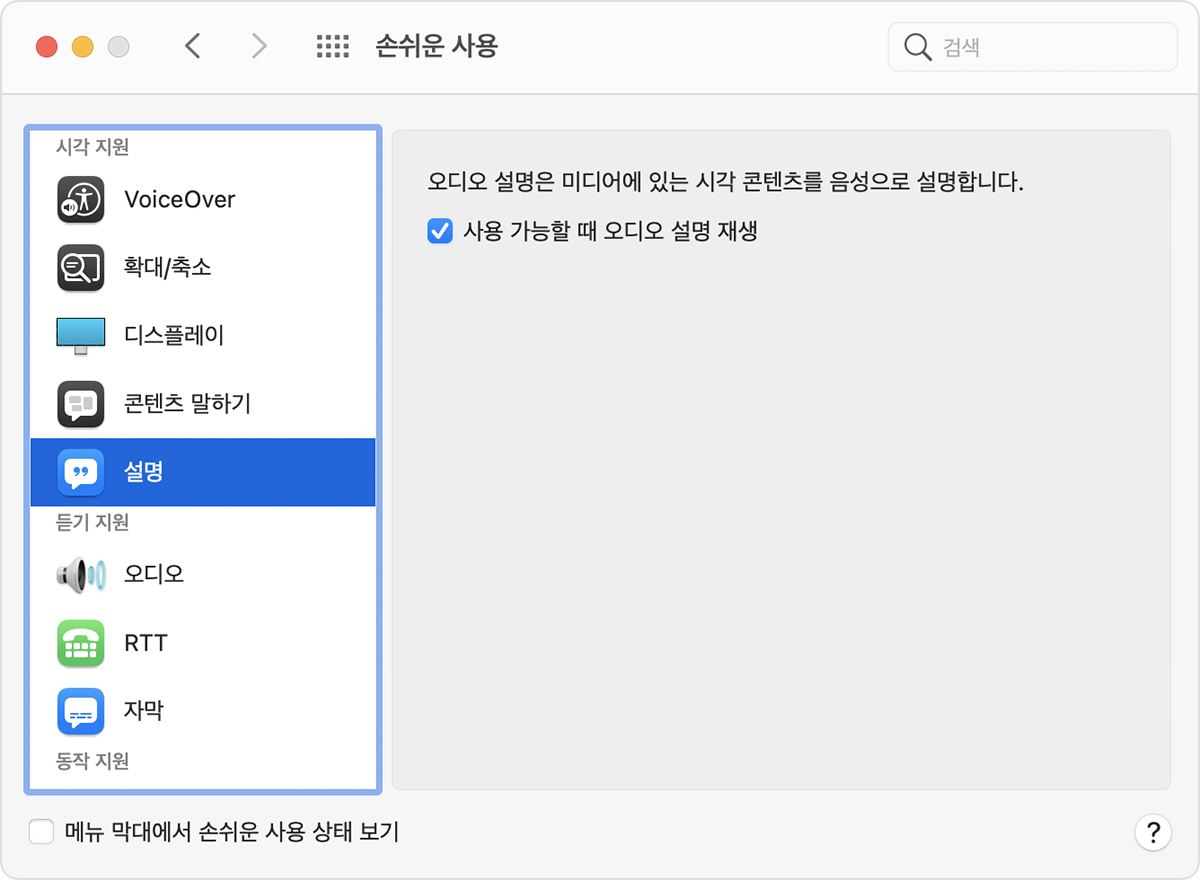Screen dimensions: 1200x880
Task: Select the 확대/축소 zoom icon
Action: coord(80,267)
